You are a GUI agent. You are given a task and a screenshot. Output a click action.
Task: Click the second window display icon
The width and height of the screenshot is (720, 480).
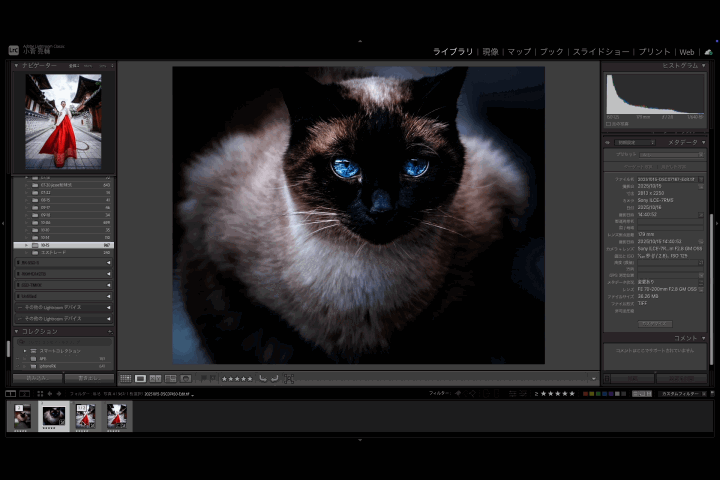[25, 394]
